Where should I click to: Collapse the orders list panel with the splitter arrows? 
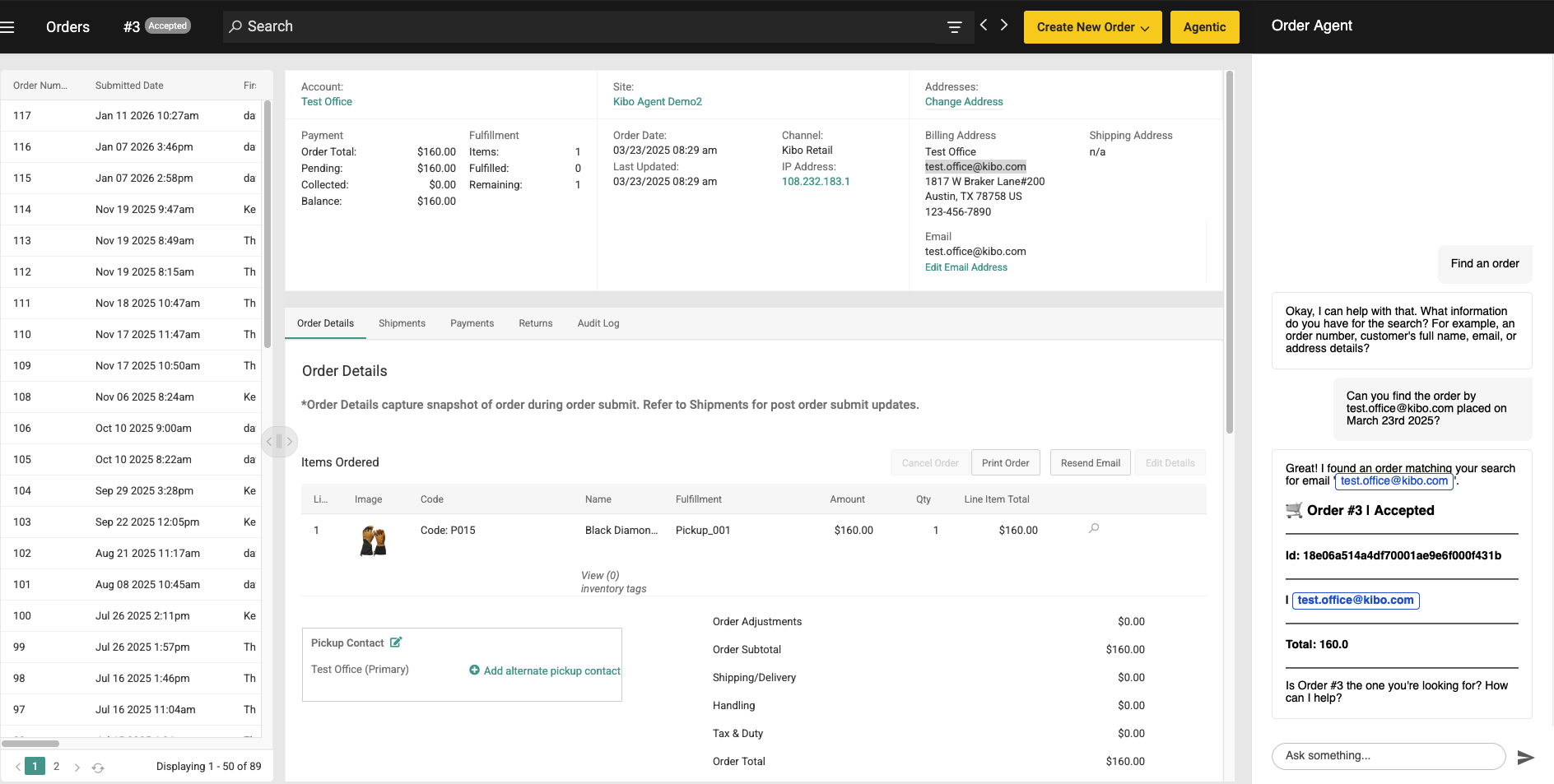tap(280, 442)
